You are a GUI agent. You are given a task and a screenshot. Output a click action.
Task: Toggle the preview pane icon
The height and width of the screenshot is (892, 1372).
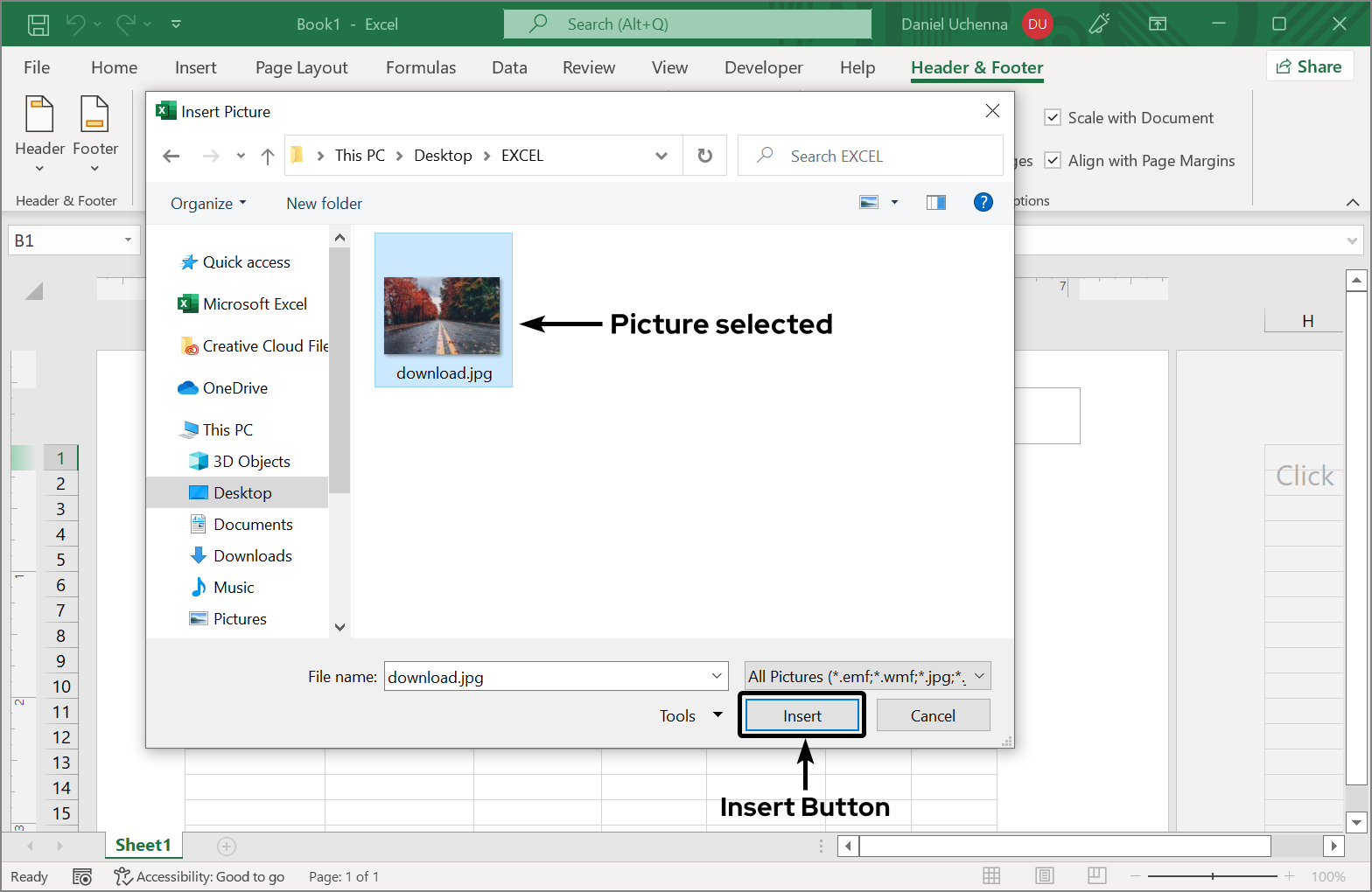point(935,203)
